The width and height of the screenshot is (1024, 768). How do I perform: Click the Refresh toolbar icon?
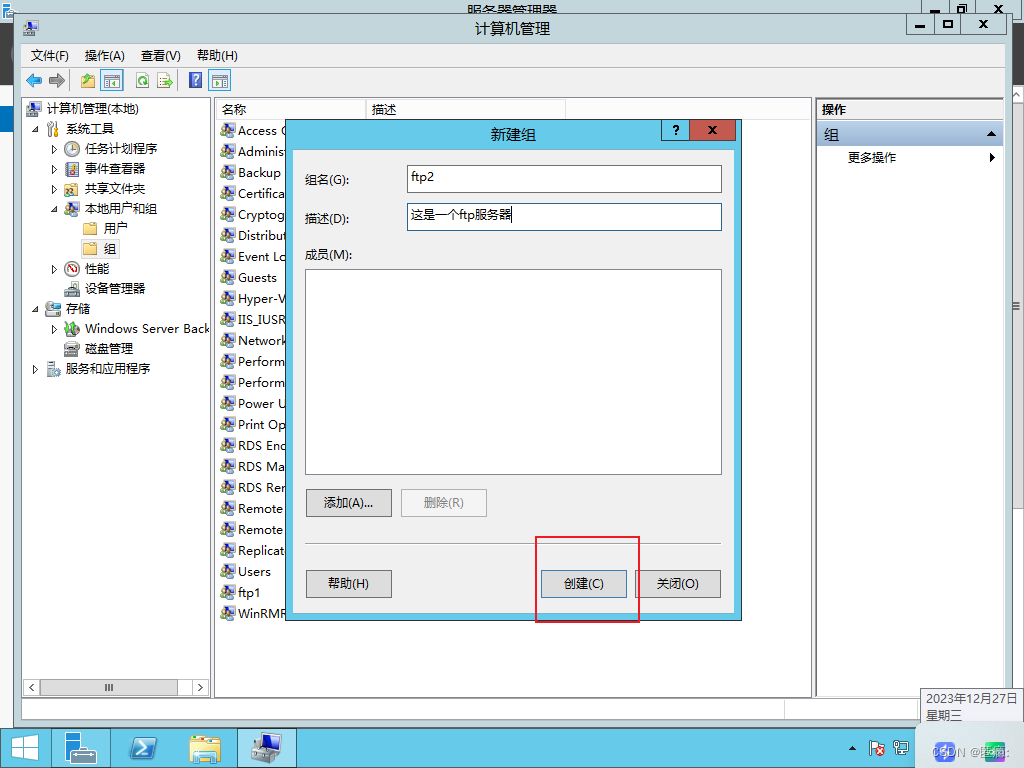142,81
